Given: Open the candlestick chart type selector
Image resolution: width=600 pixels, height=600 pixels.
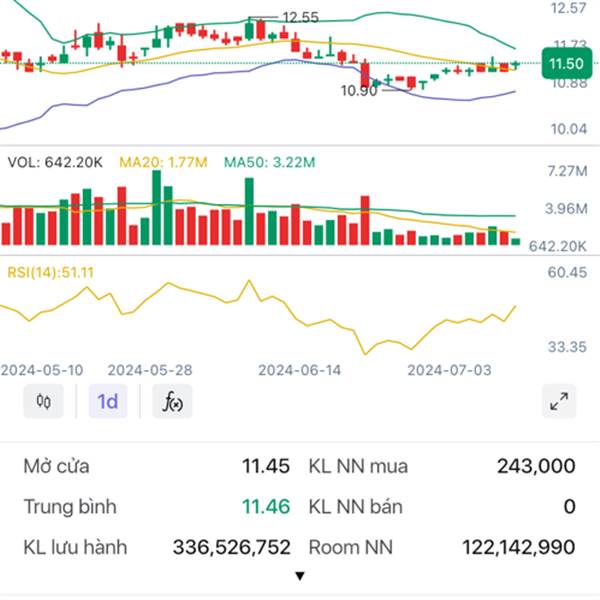Looking at the screenshot, I should (43, 401).
